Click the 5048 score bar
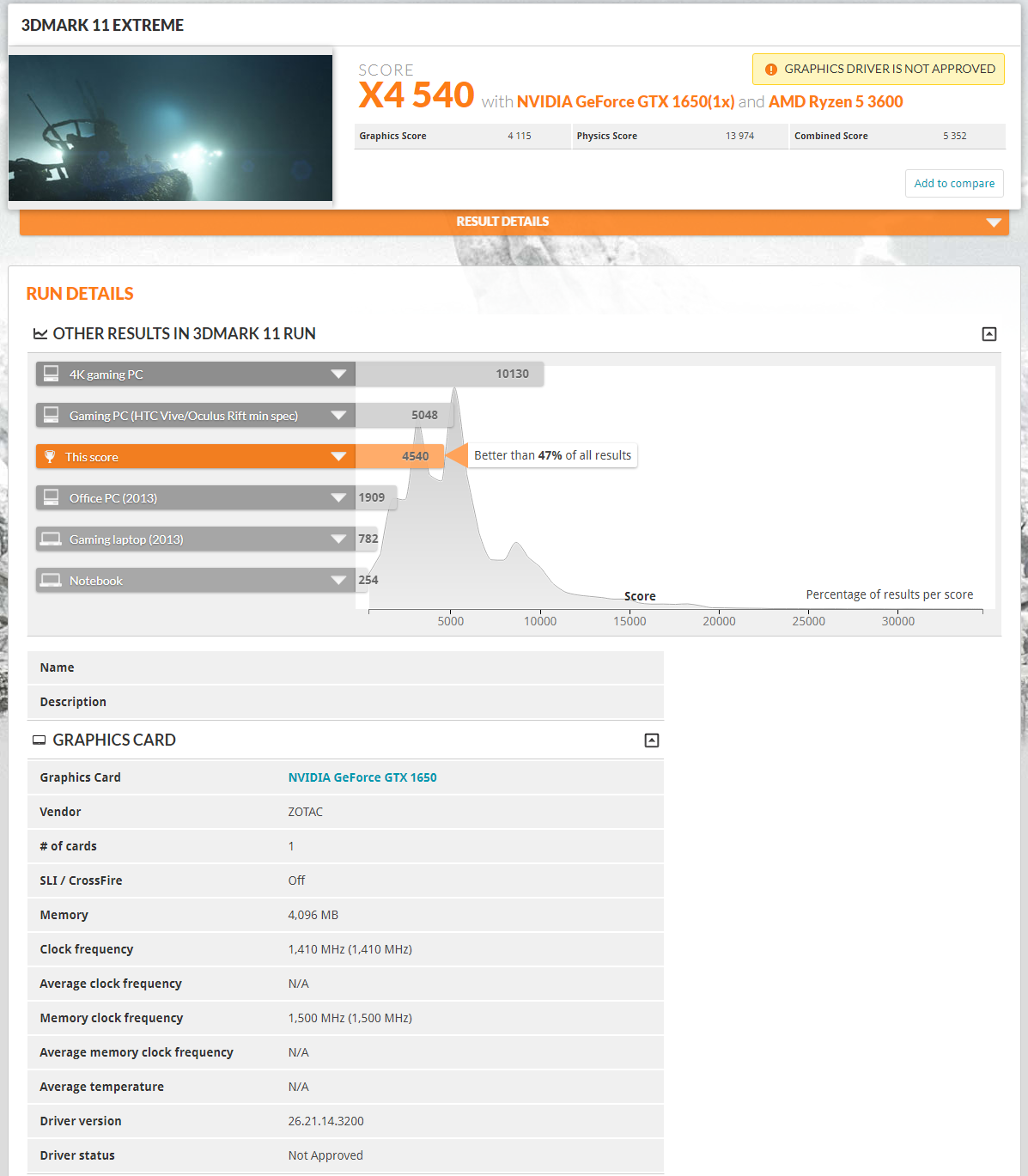 [x=404, y=415]
